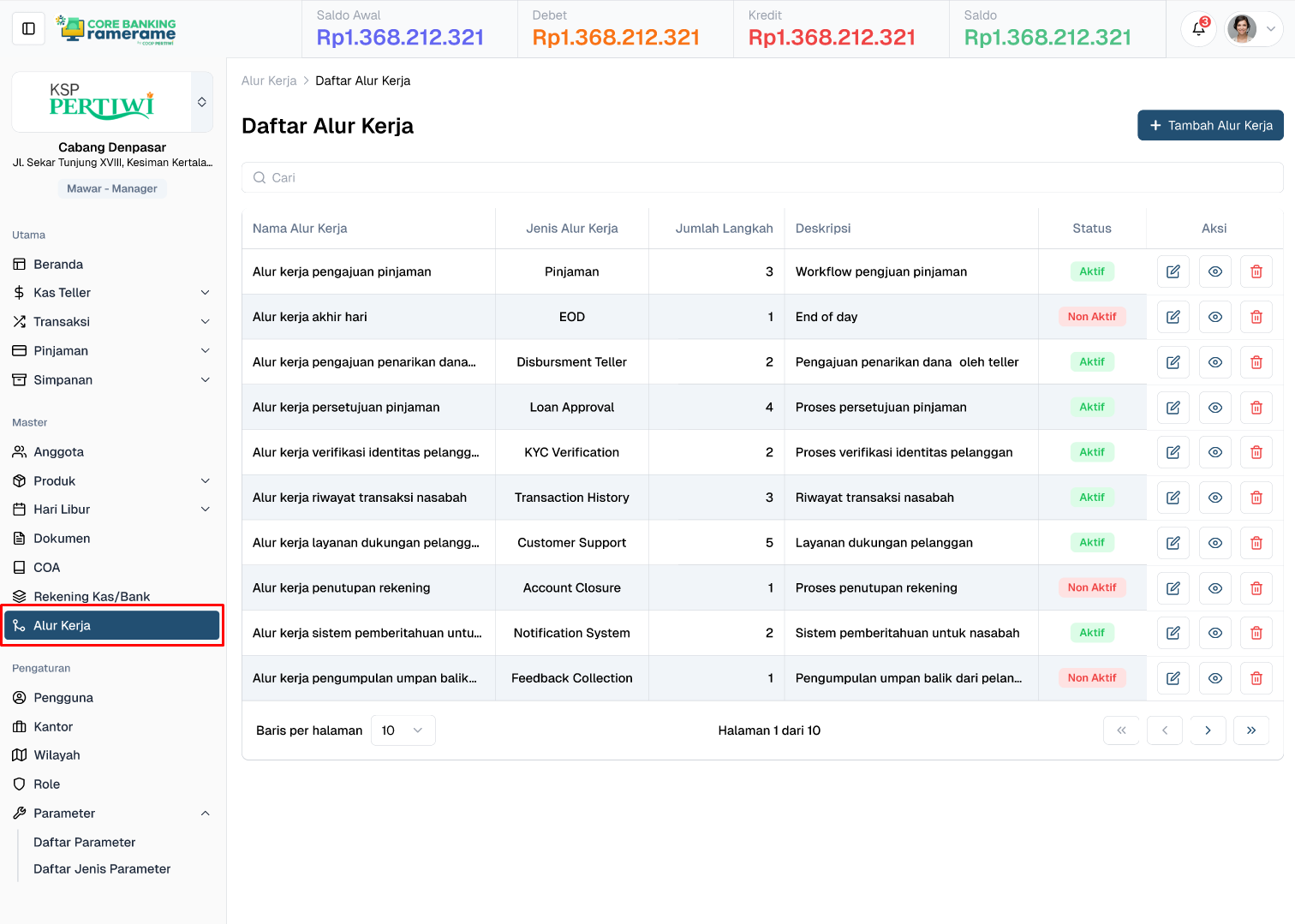Viewport: 1295px width, 924px height.
Task: View details of Transaction History workflow
Action: coord(1214,498)
